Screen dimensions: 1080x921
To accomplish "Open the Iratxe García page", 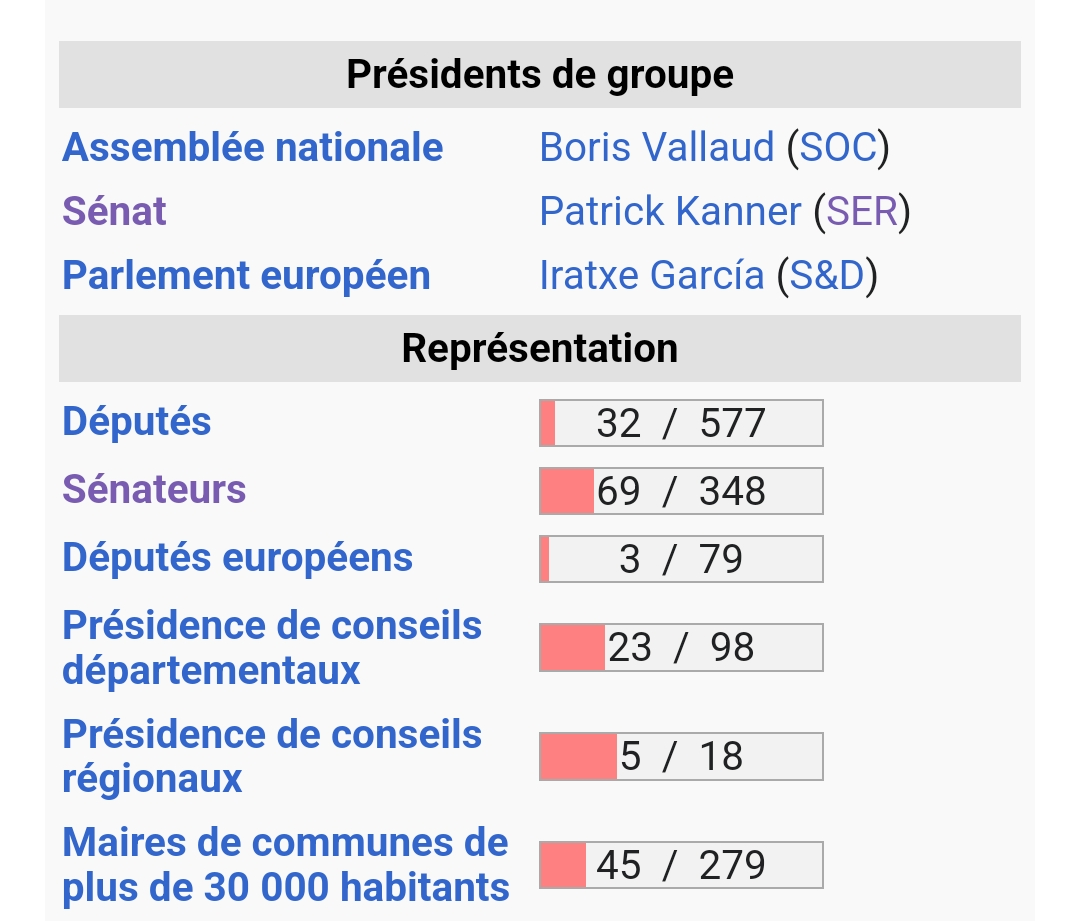I will [x=652, y=276].
